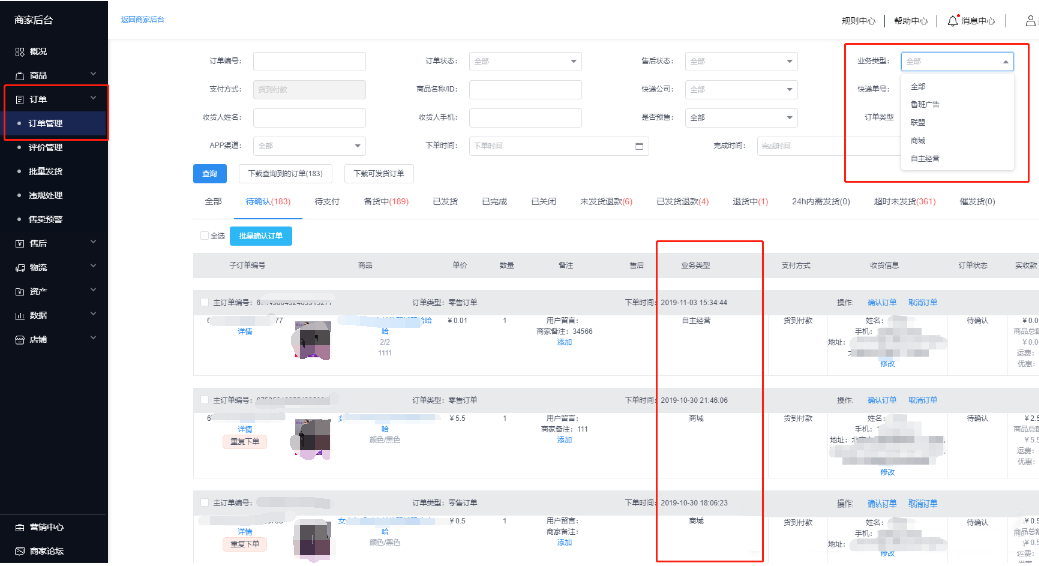Open 订单管理 in the sidebar
The width and height of the screenshot is (1039, 566).
[46, 123]
